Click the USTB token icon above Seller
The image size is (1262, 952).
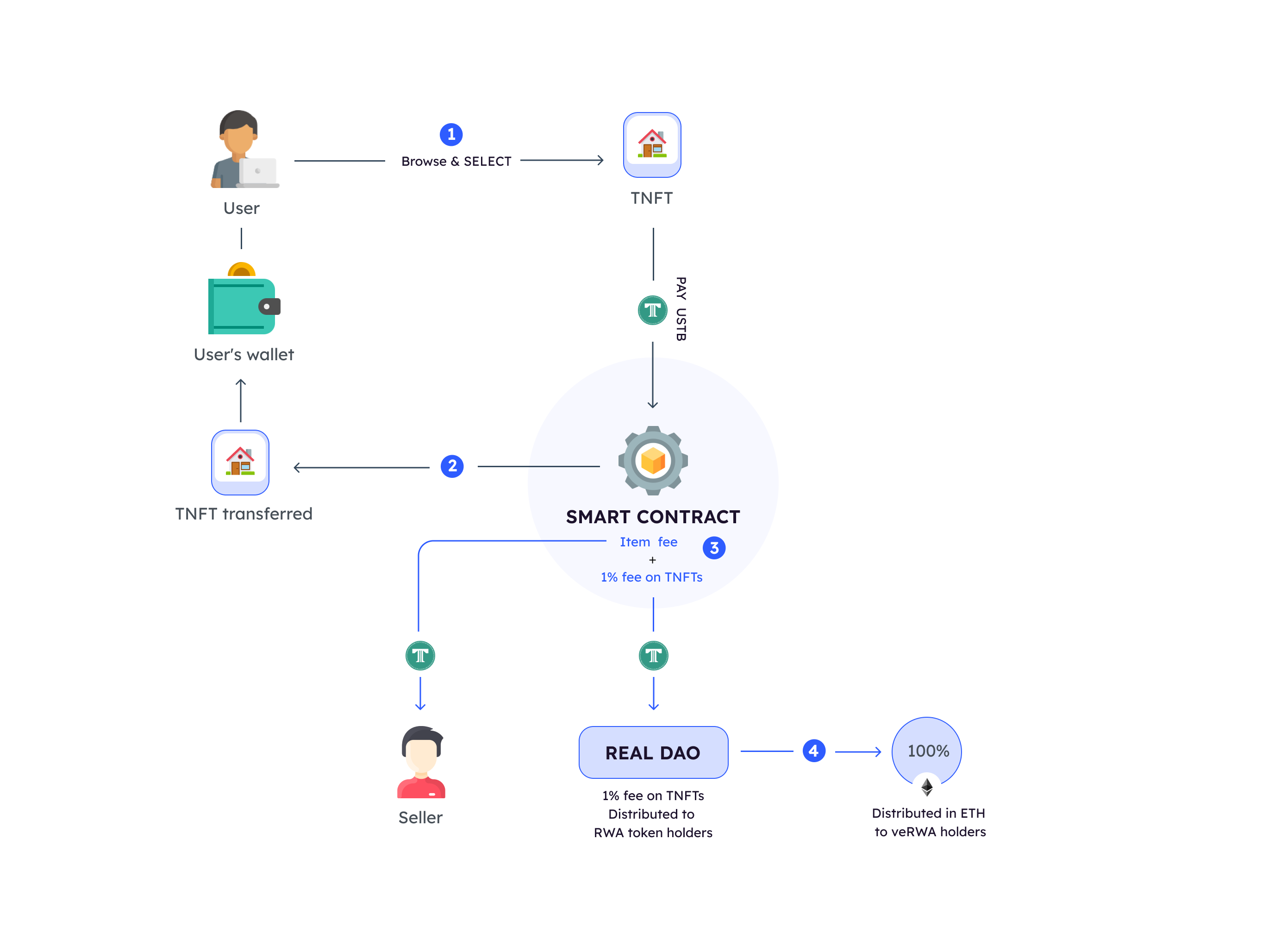tap(420, 655)
